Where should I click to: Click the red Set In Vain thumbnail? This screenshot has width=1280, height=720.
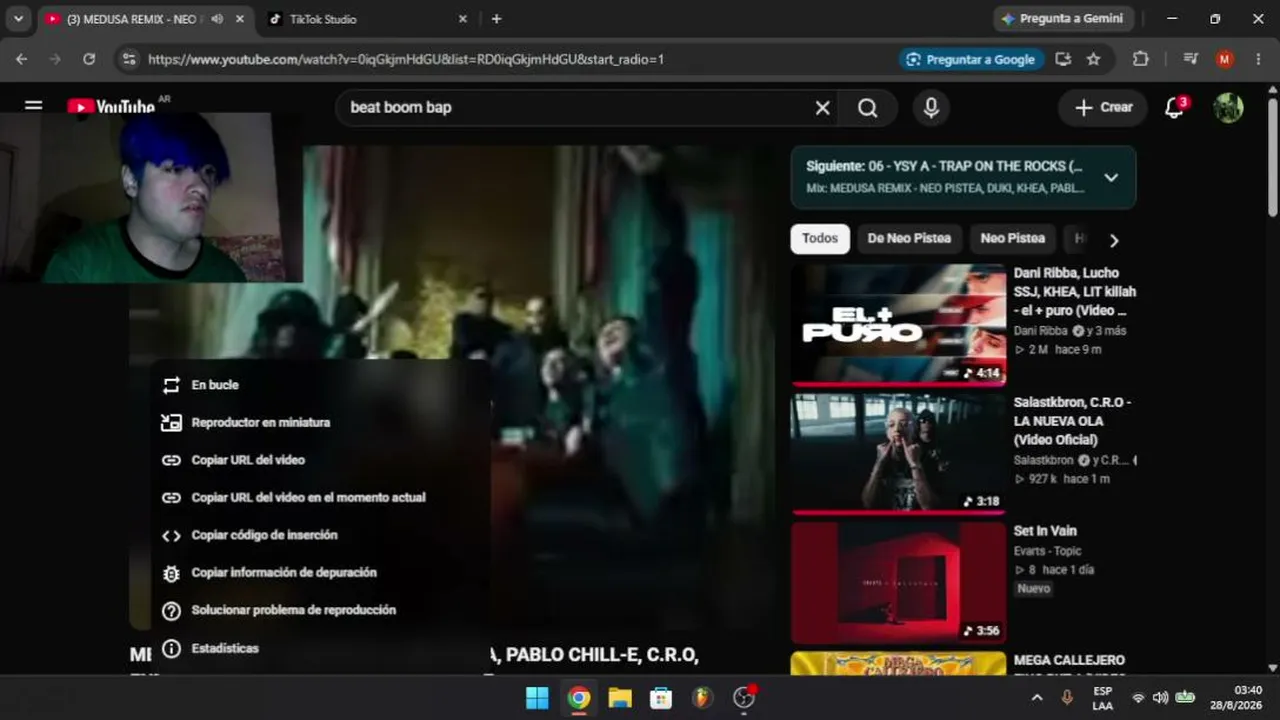click(x=898, y=583)
